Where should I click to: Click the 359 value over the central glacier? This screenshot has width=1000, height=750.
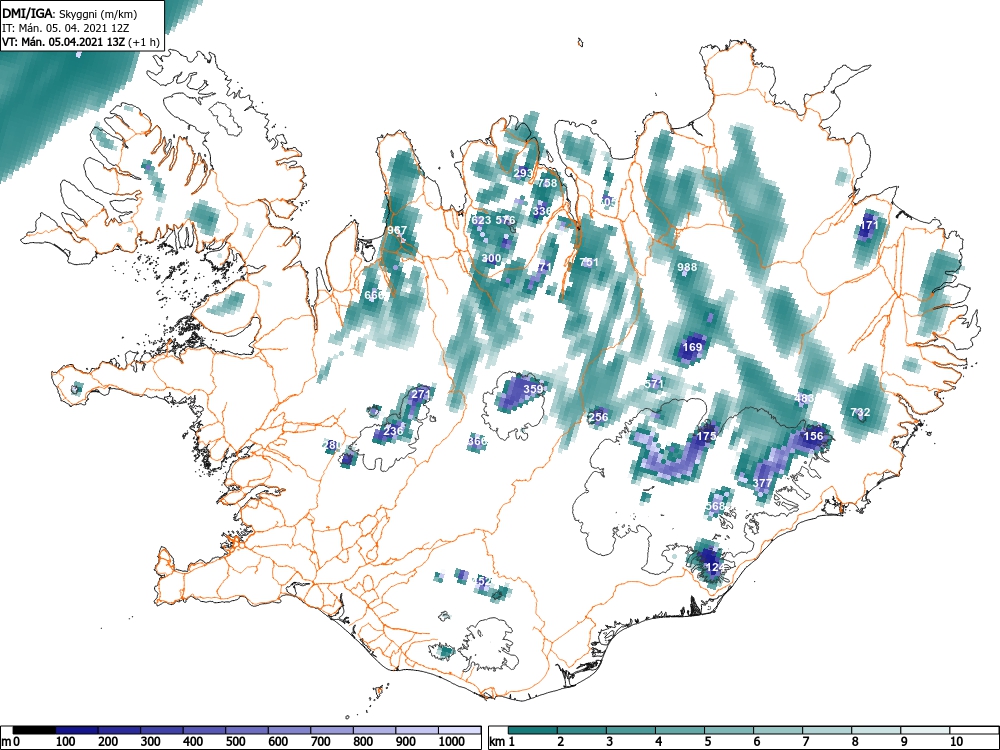point(533,389)
